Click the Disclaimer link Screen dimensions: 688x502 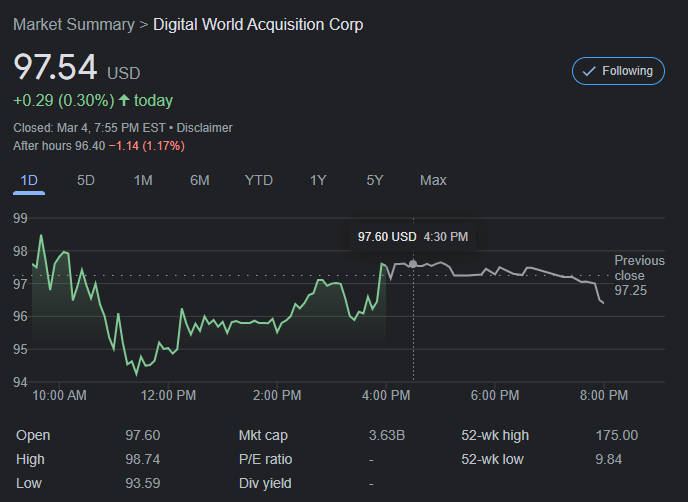(205, 128)
